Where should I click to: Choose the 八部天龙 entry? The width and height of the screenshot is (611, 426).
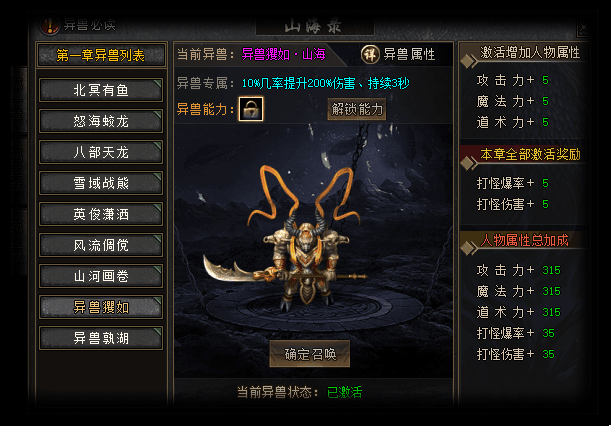pos(101,152)
